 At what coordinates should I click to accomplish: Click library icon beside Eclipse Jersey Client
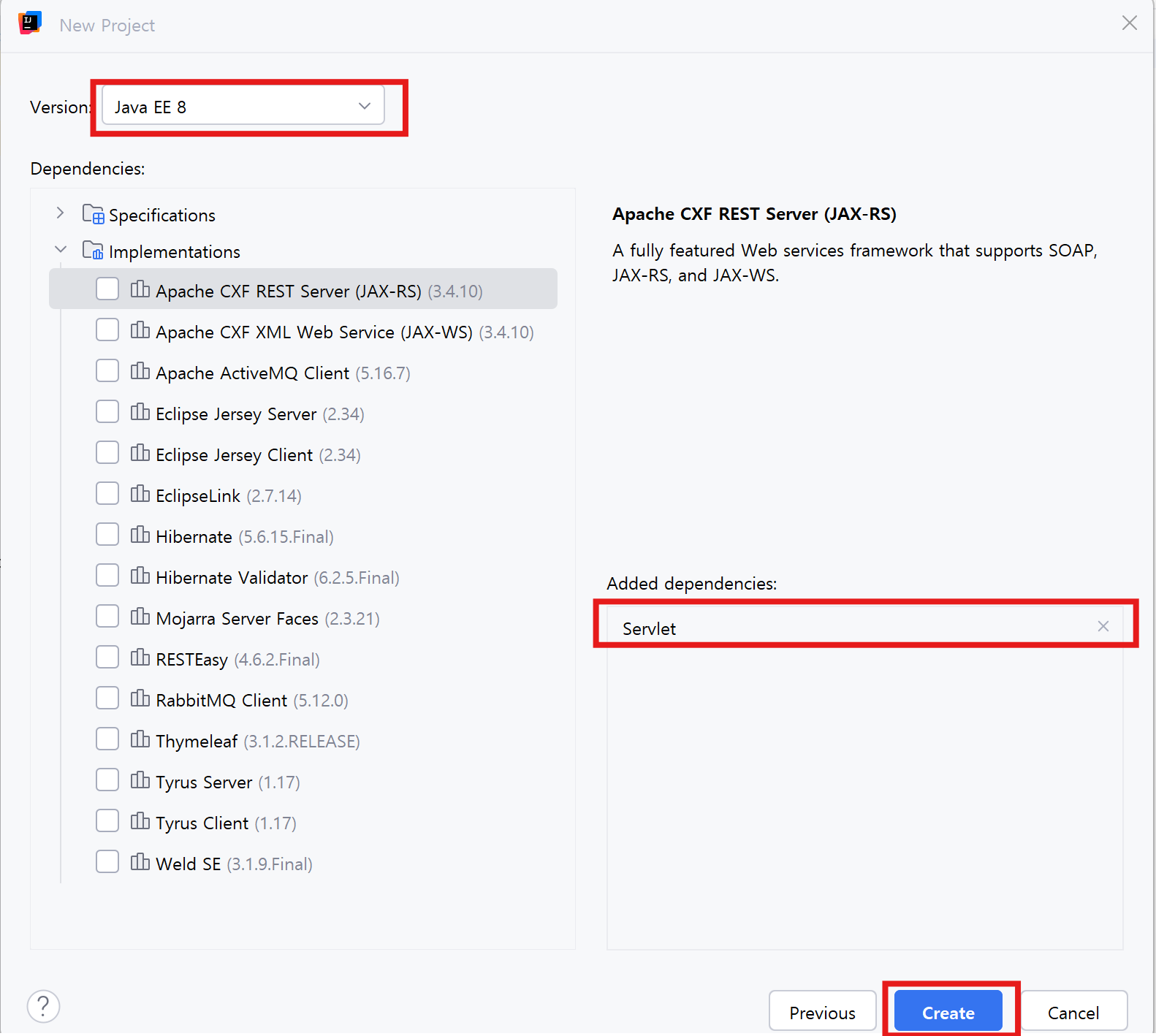(x=140, y=453)
